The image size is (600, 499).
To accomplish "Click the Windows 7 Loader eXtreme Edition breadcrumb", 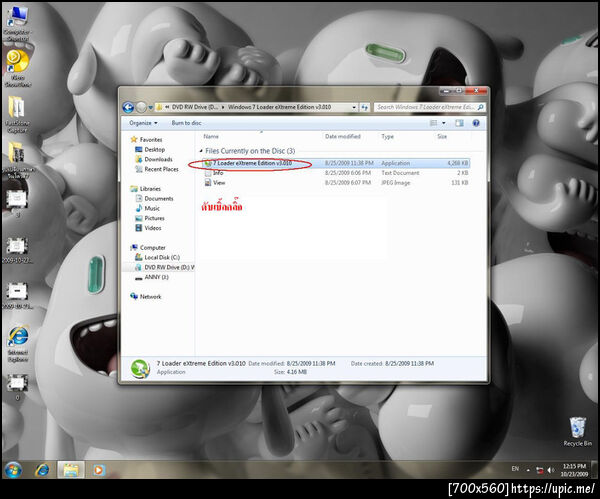I will [279, 107].
